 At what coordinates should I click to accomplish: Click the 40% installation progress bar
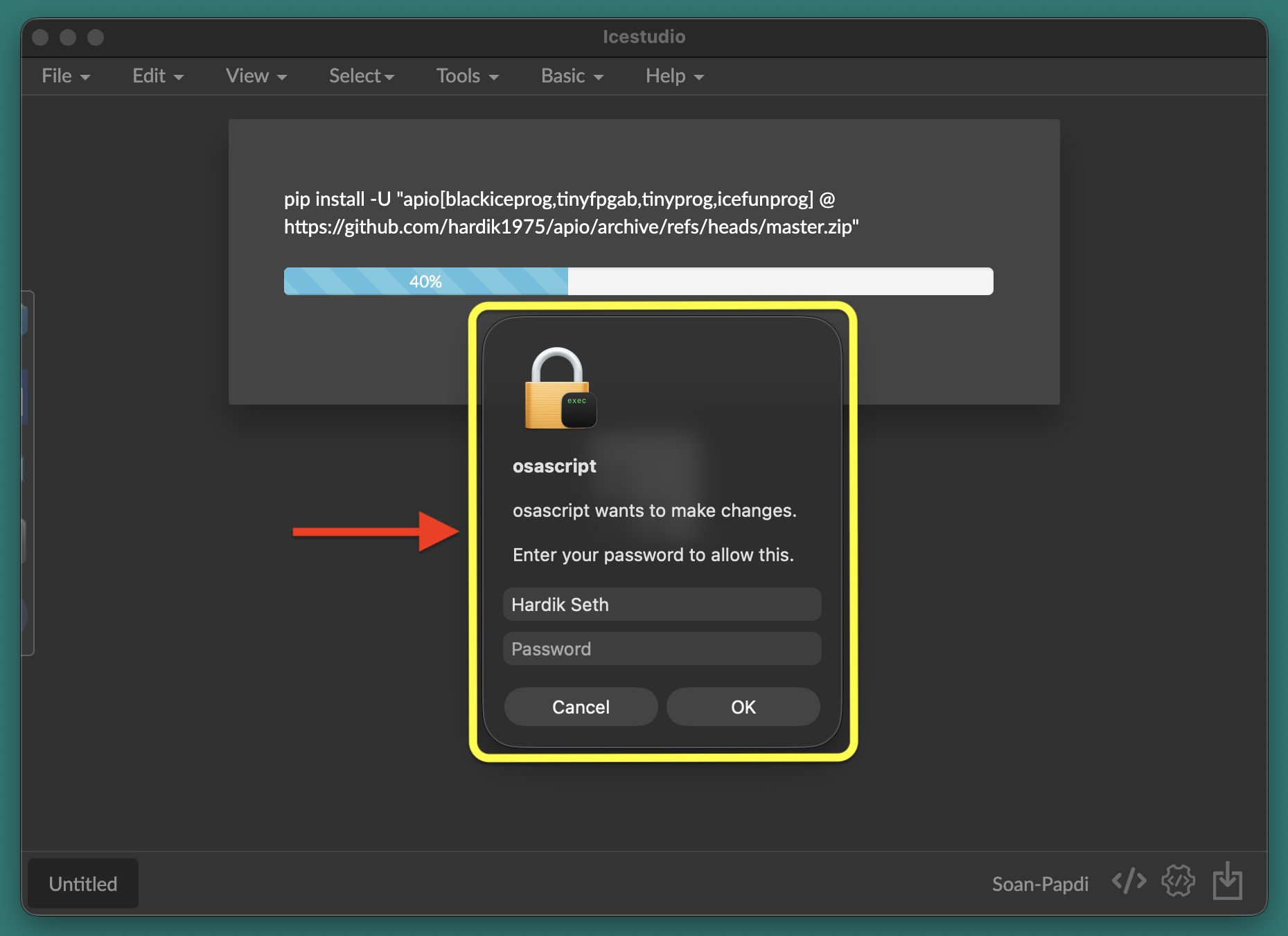[x=639, y=281]
